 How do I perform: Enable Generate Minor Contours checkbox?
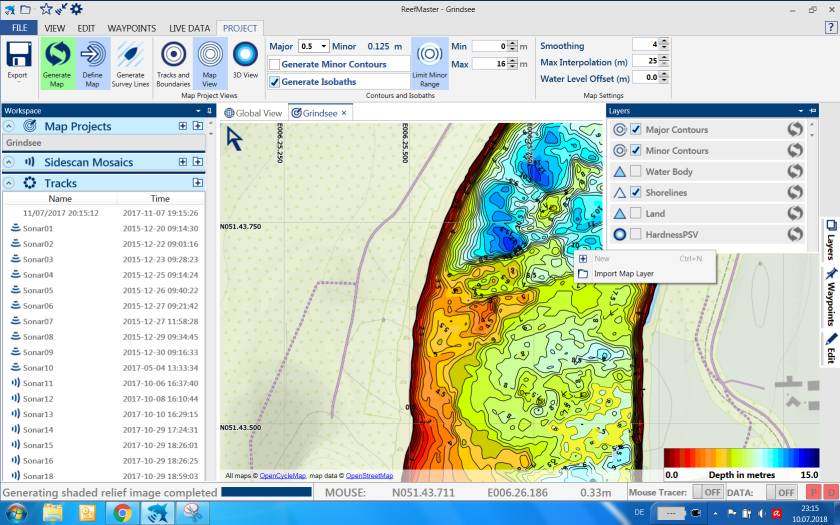click(x=274, y=64)
